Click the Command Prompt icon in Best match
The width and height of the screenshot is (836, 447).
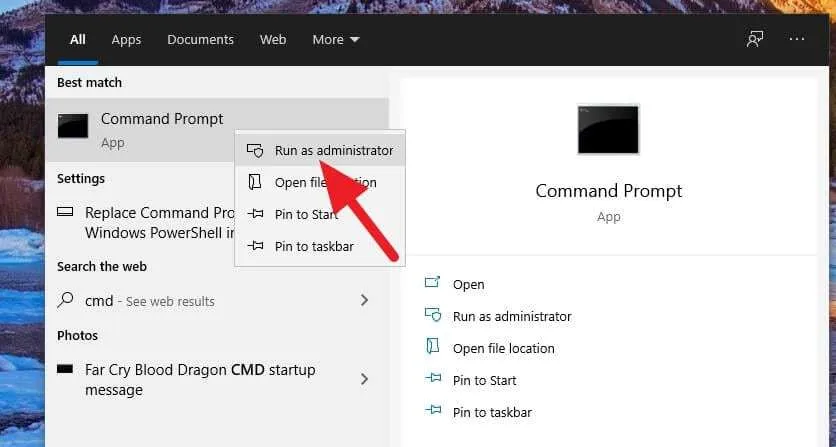(x=73, y=126)
